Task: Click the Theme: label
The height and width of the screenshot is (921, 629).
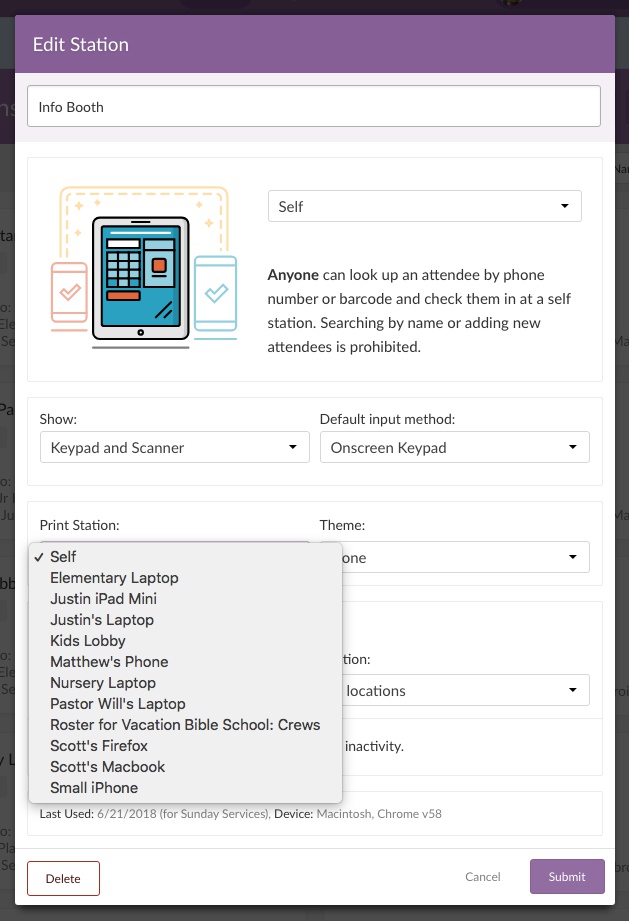Action: click(x=342, y=525)
